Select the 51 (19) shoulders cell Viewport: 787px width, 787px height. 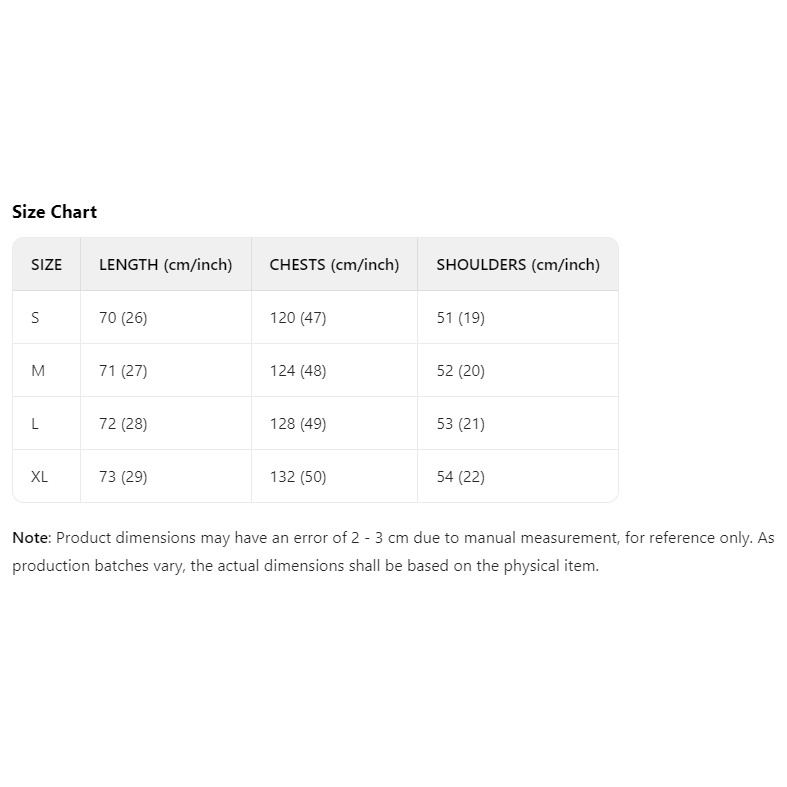coord(460,318)
